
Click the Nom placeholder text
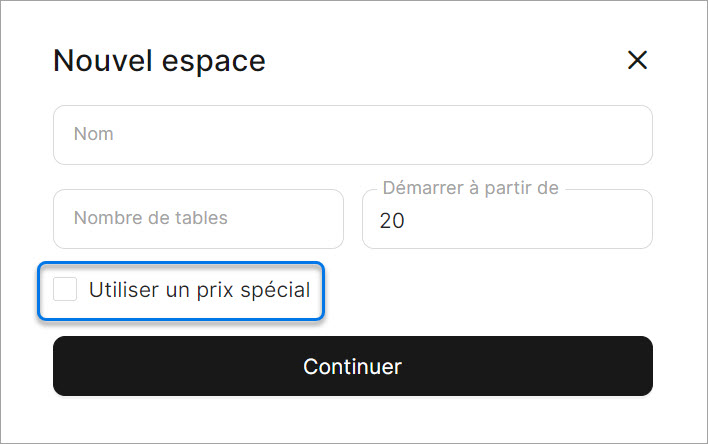pyautogui.click(x=93, y=134)
